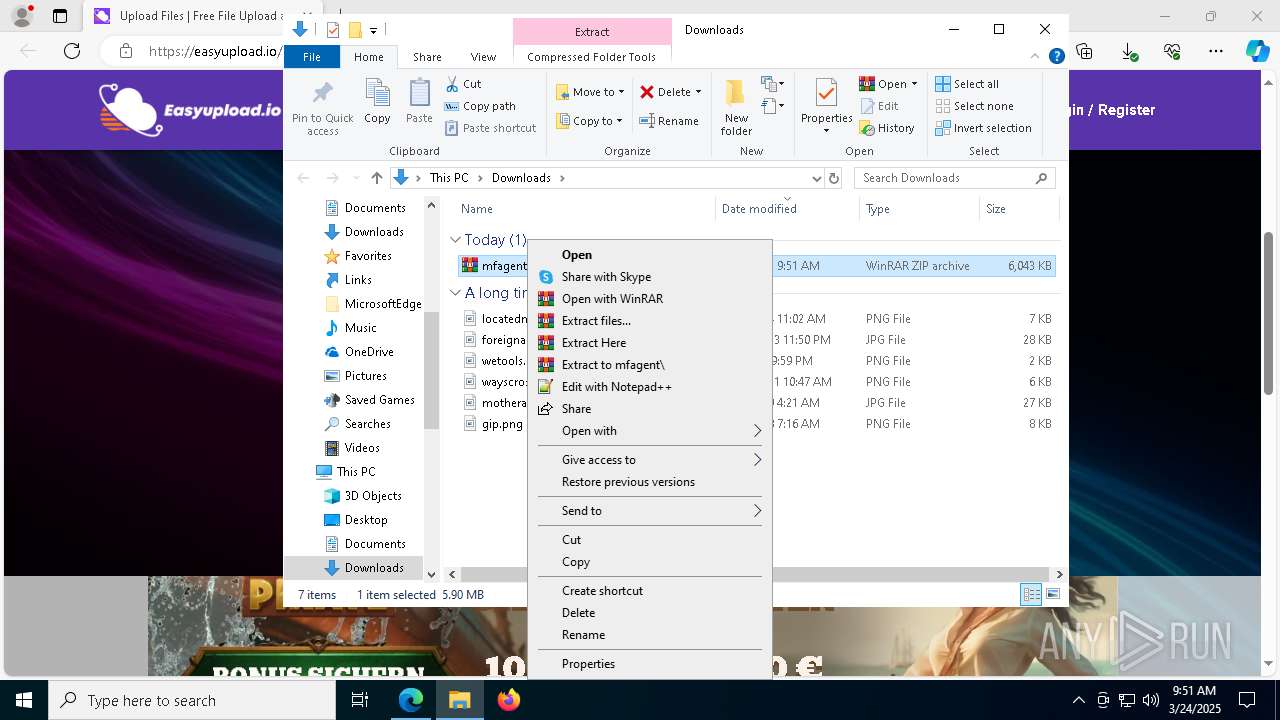Viewport: 1280px width, 720px height.
Task: Switch to the View ribbon tab
Action: point(483,57)
